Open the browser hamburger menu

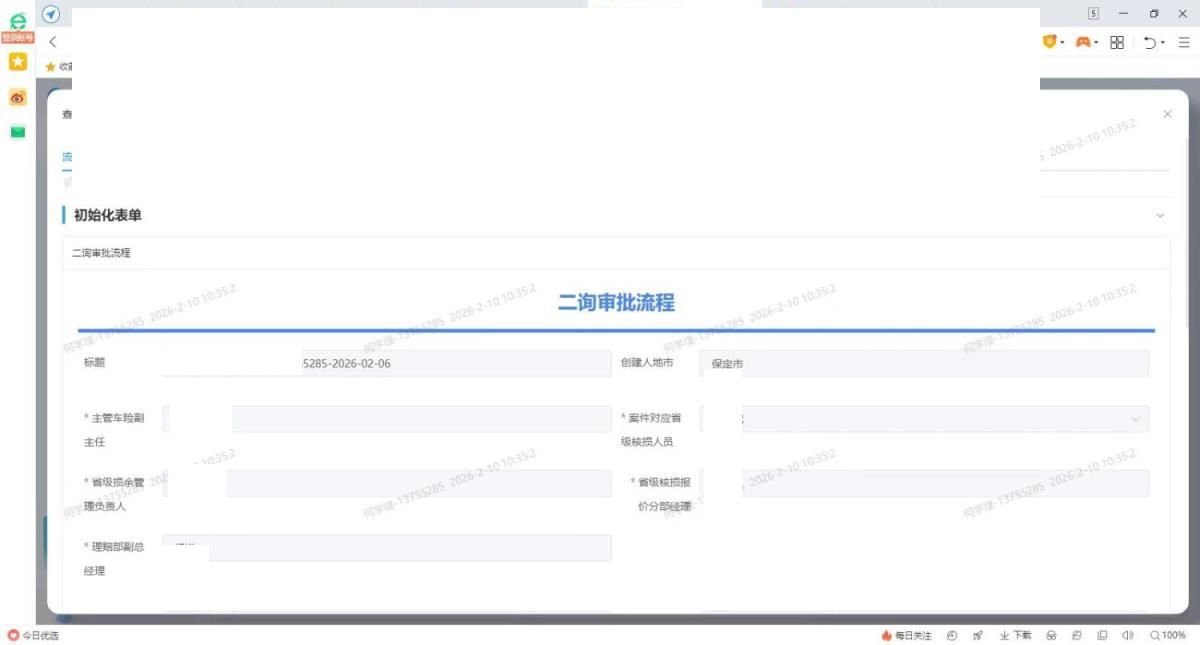pos(1183,42)
